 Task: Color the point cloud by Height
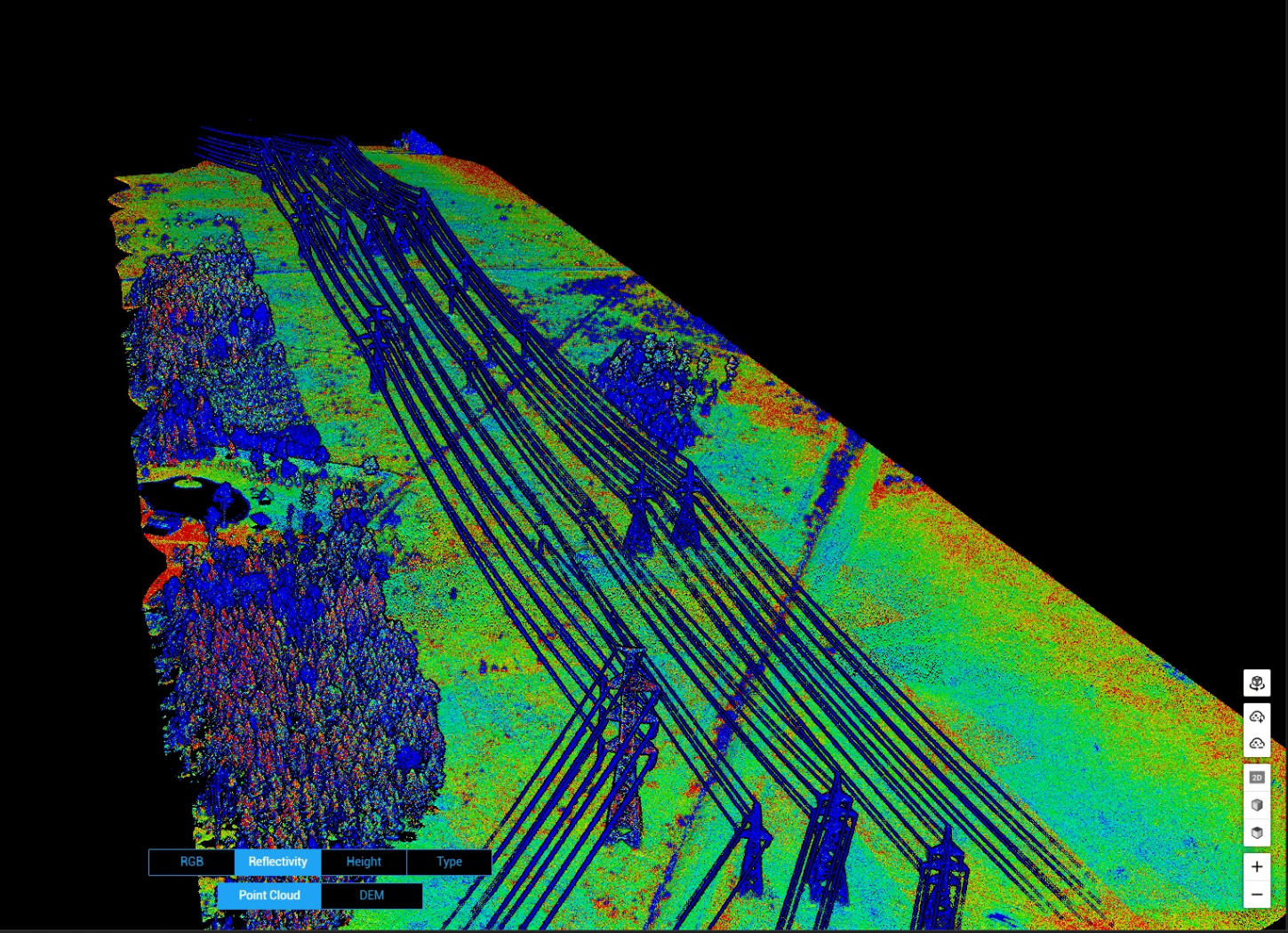364,862
